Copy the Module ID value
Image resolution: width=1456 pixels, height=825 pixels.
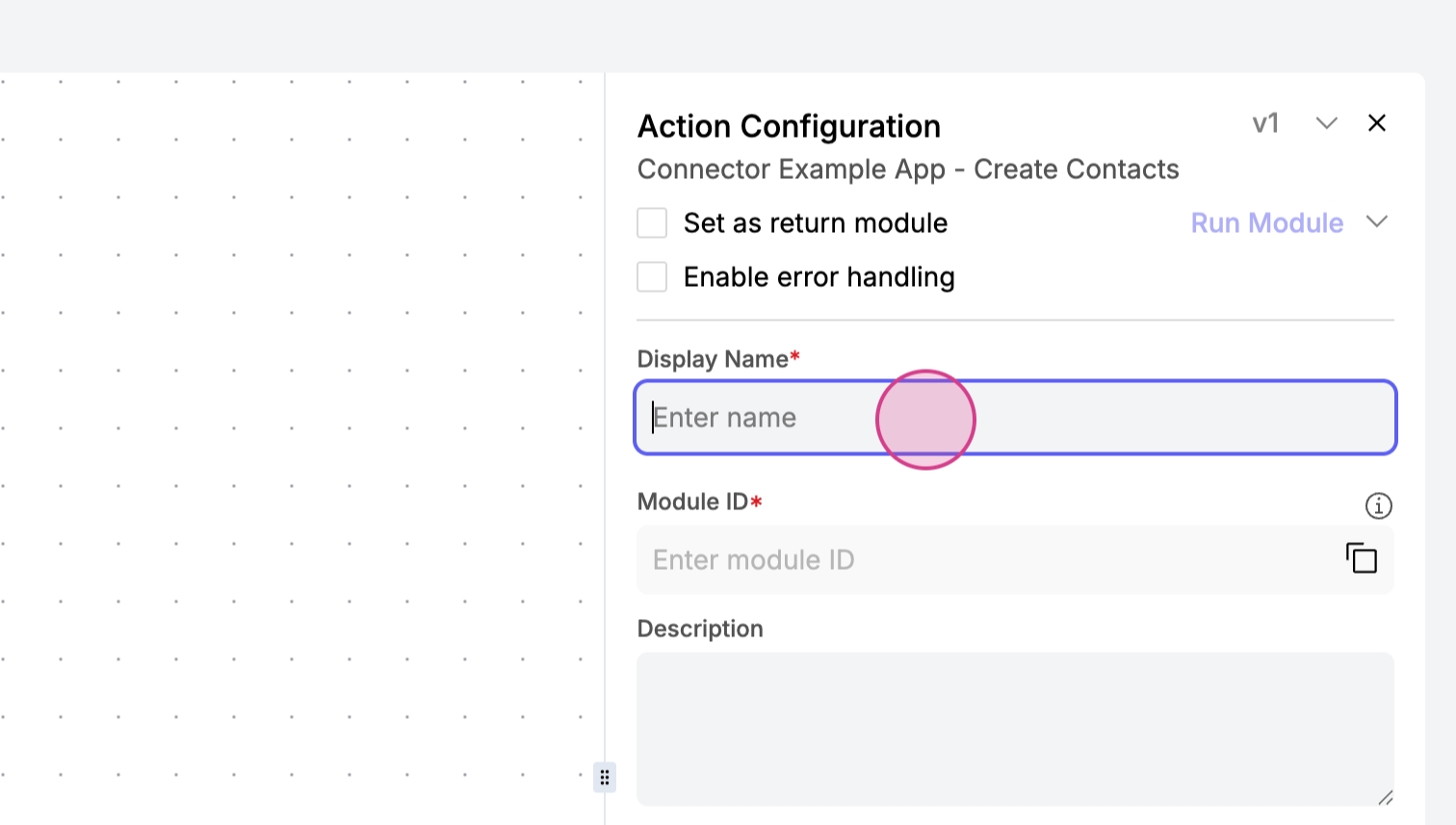click(1361, 558)
